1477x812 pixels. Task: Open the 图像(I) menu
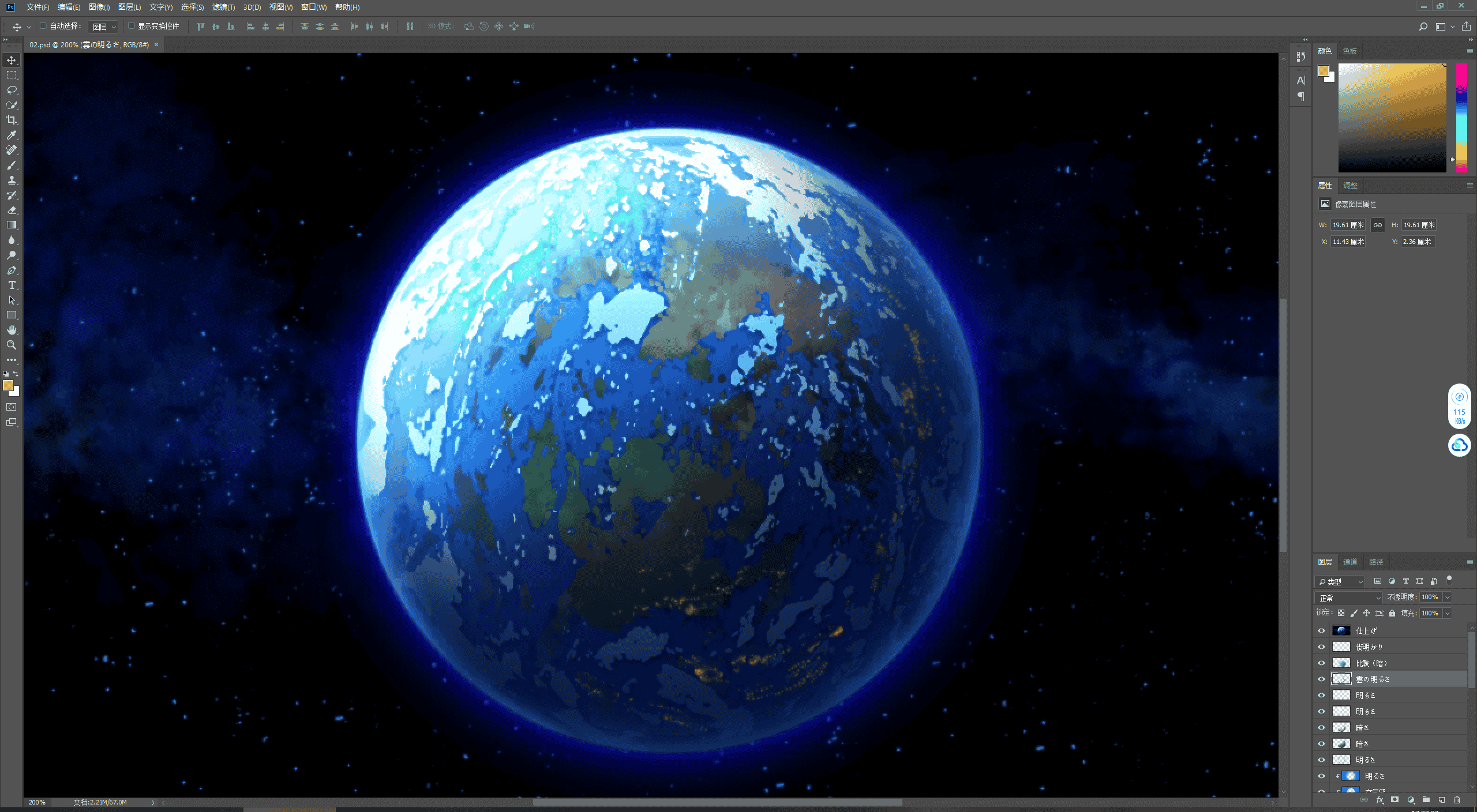99,7
